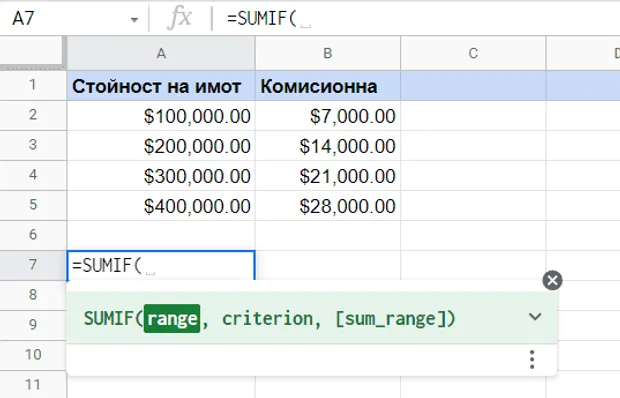Select the row 8 header
This screenshot has height=398, width=620.
pos(33,295)
